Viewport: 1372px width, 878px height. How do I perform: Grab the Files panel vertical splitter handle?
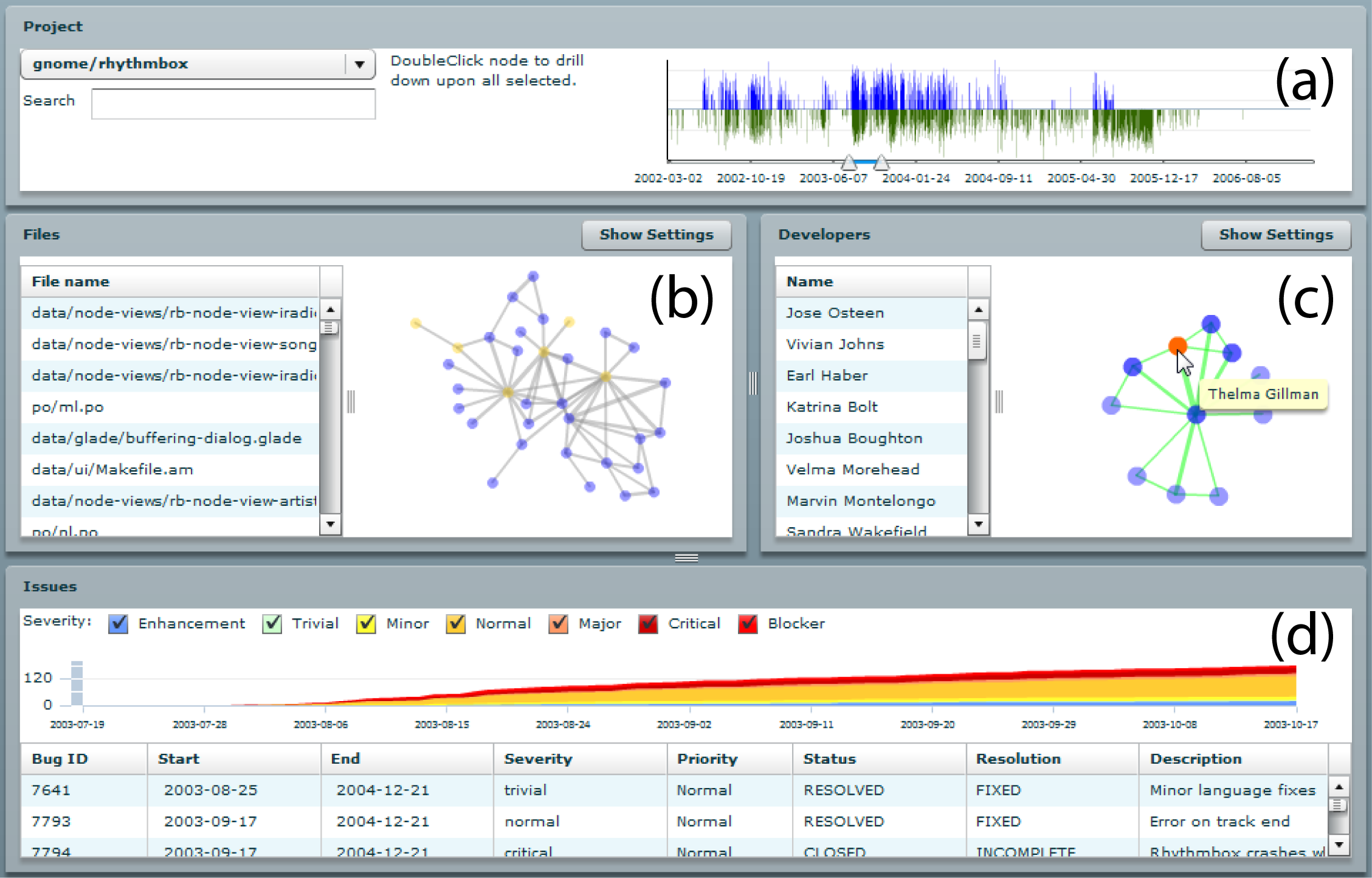[x=351, y=402]
